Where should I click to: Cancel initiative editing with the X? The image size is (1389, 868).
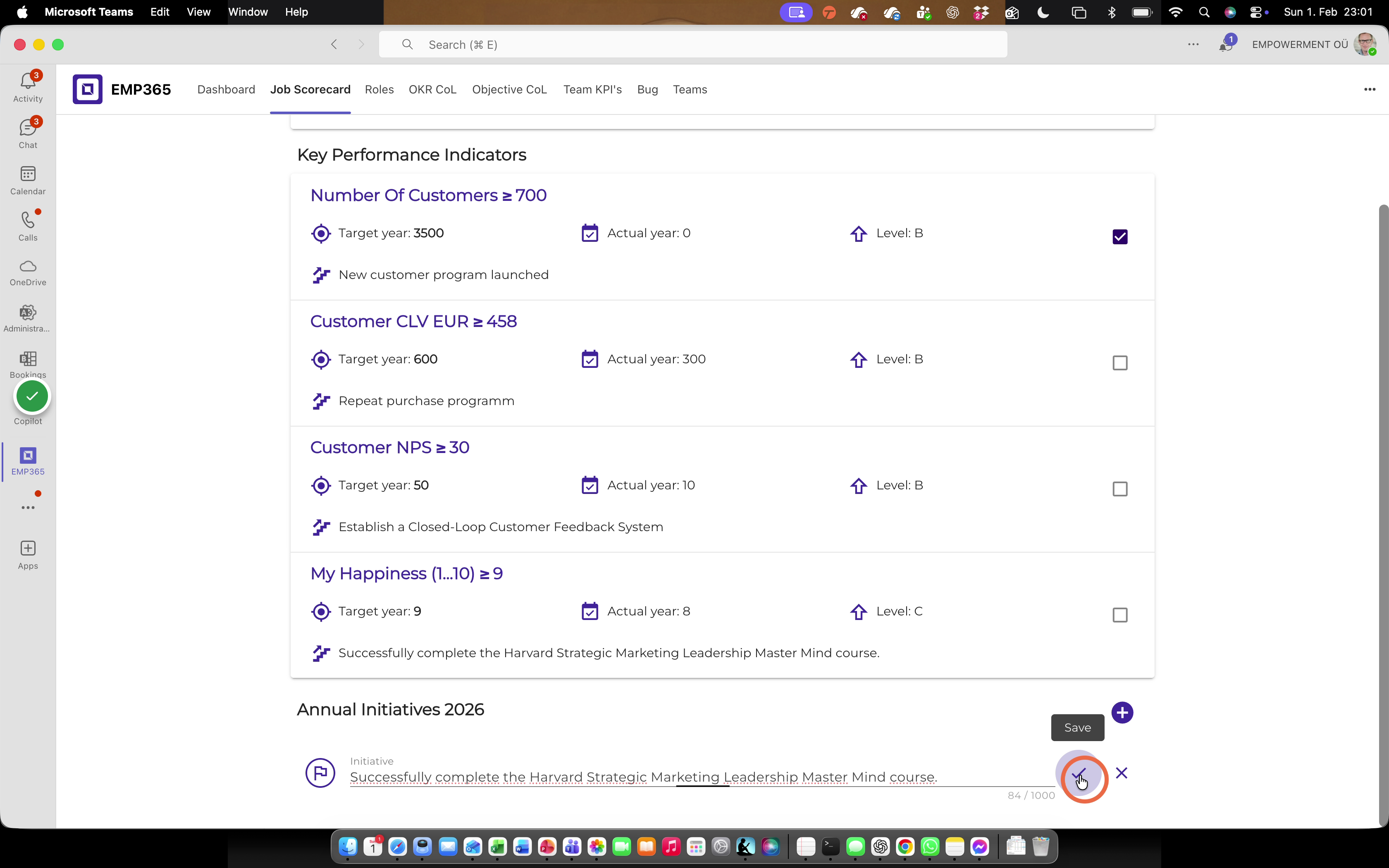[1122, 773]
